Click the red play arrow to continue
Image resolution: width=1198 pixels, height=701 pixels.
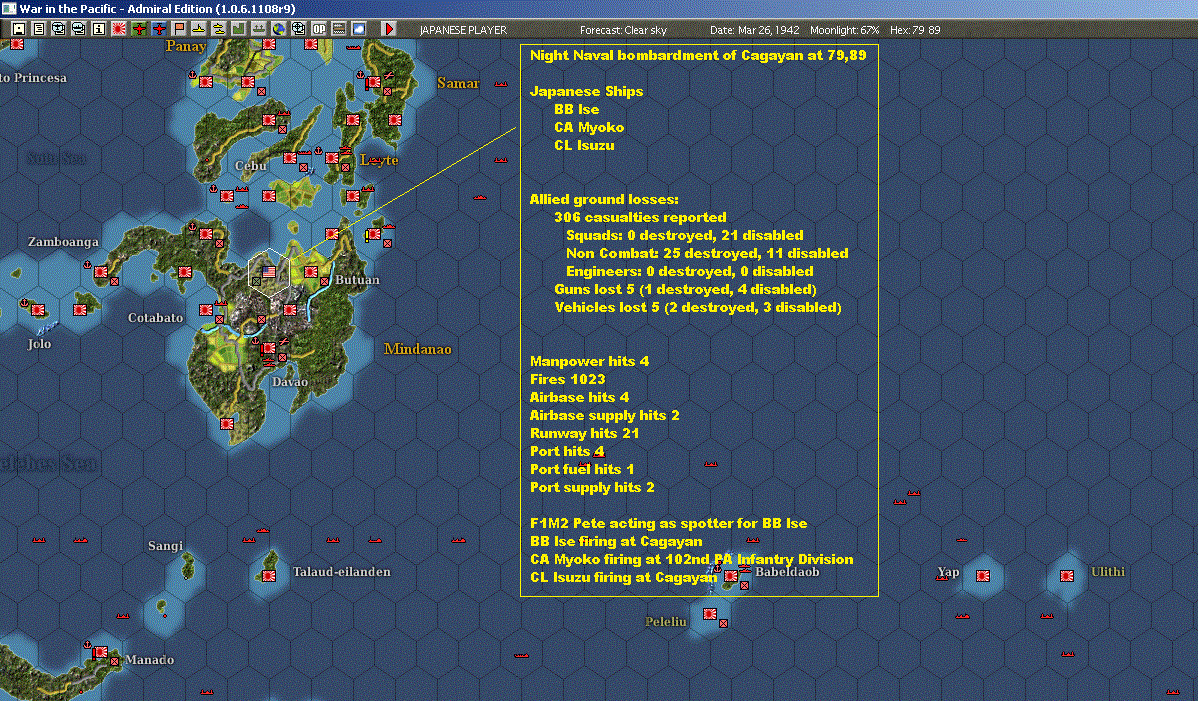pyautogui.click(x=389, y=29)
